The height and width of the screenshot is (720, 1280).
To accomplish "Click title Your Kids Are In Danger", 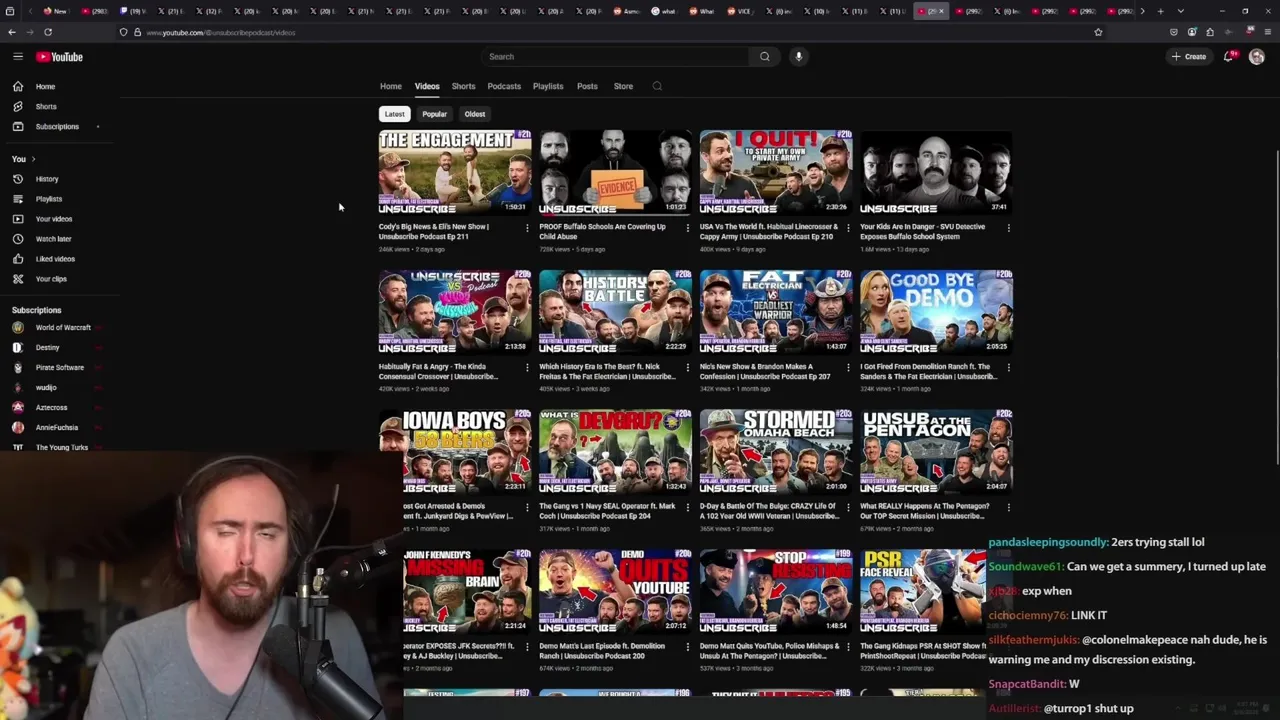I will click(x=923, y=232).
